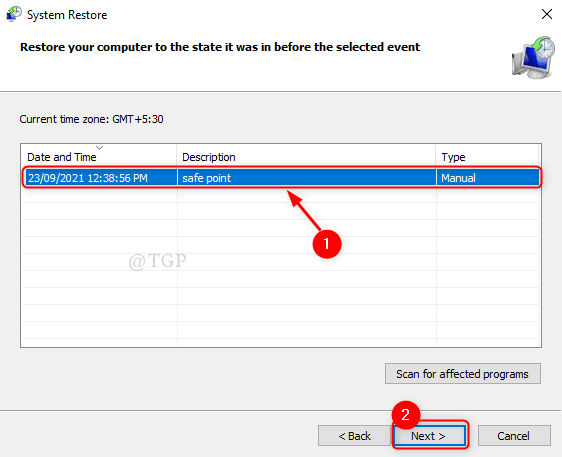Sort list by Description column header
This screenshot has width=562, height=457.
pos(209,157)
